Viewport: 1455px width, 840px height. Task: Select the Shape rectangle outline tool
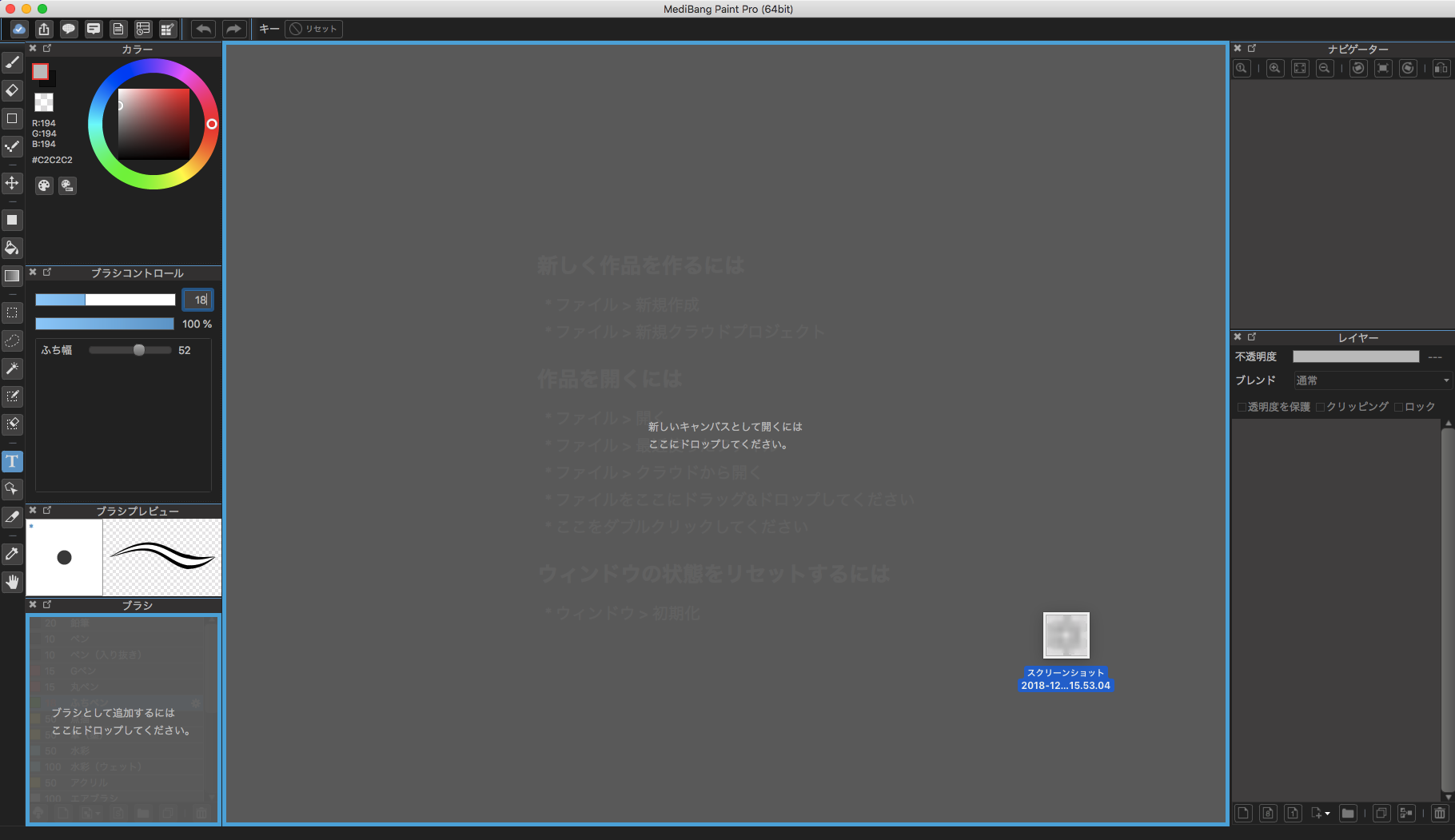pyautogui.click(x=12, y=118)
